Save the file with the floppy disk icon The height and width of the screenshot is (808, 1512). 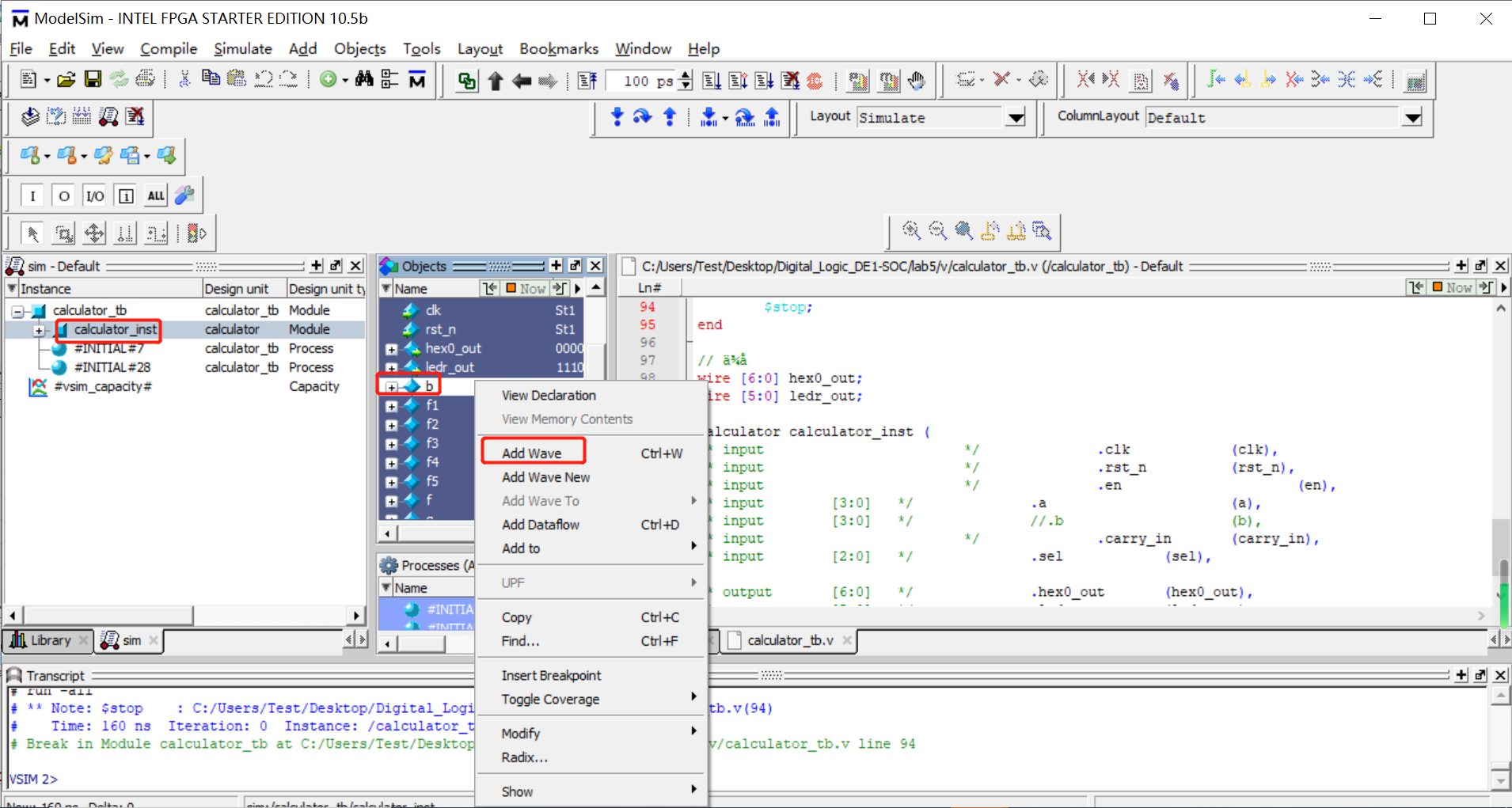93,79
